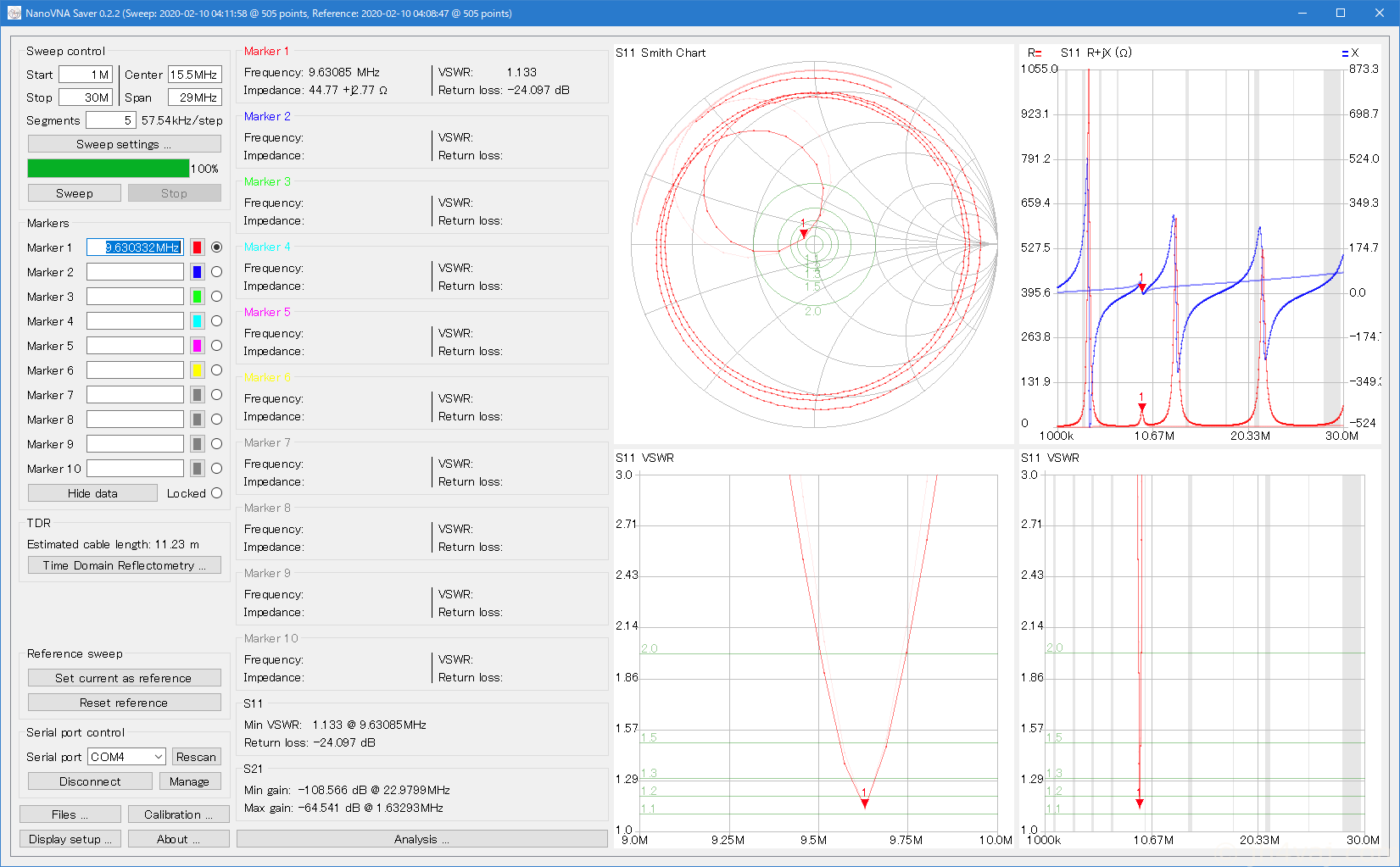Click the Manage device button
1400x867 pixels.
(x=189, y=781)
